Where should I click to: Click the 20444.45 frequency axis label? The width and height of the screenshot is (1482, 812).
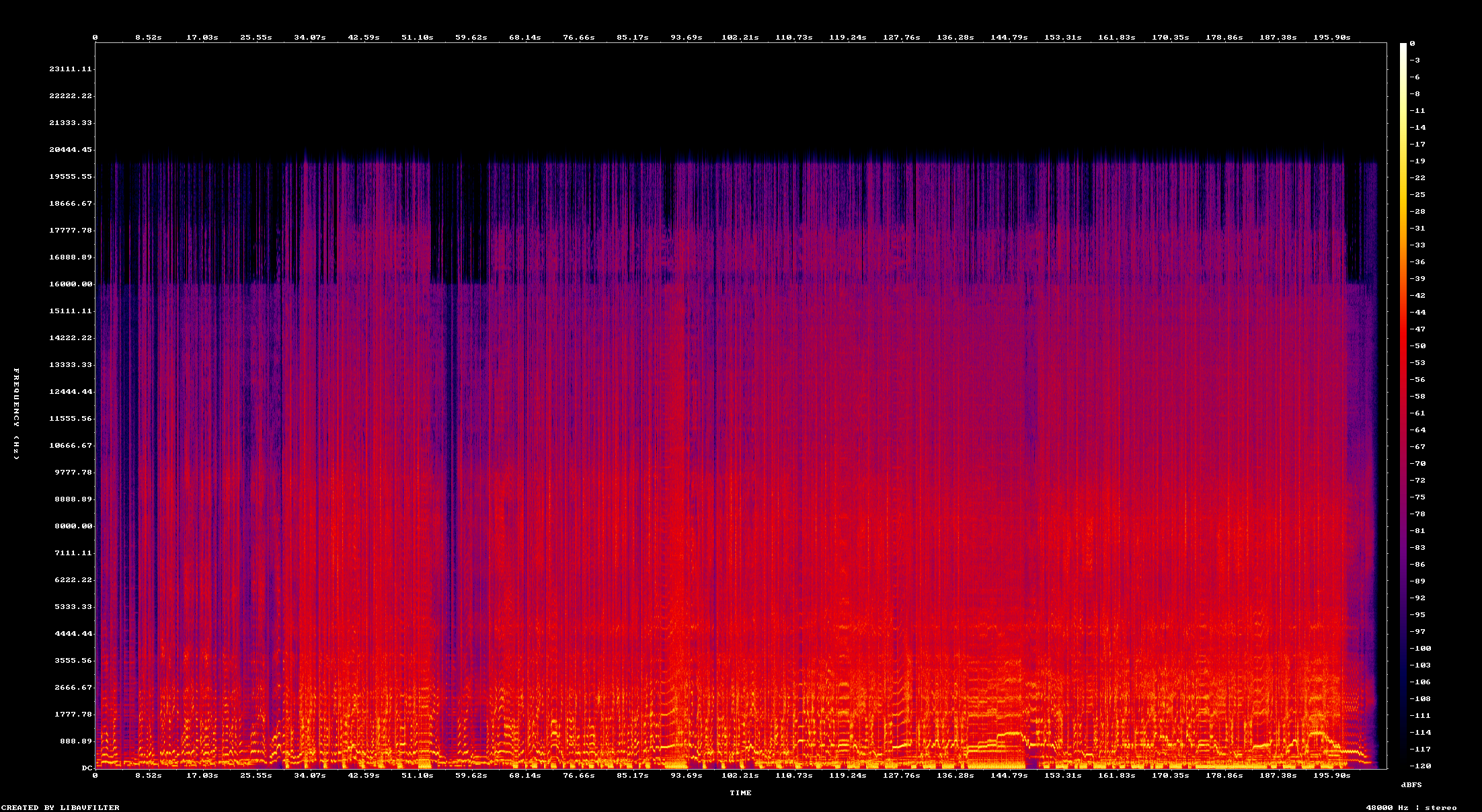(71, 150)
